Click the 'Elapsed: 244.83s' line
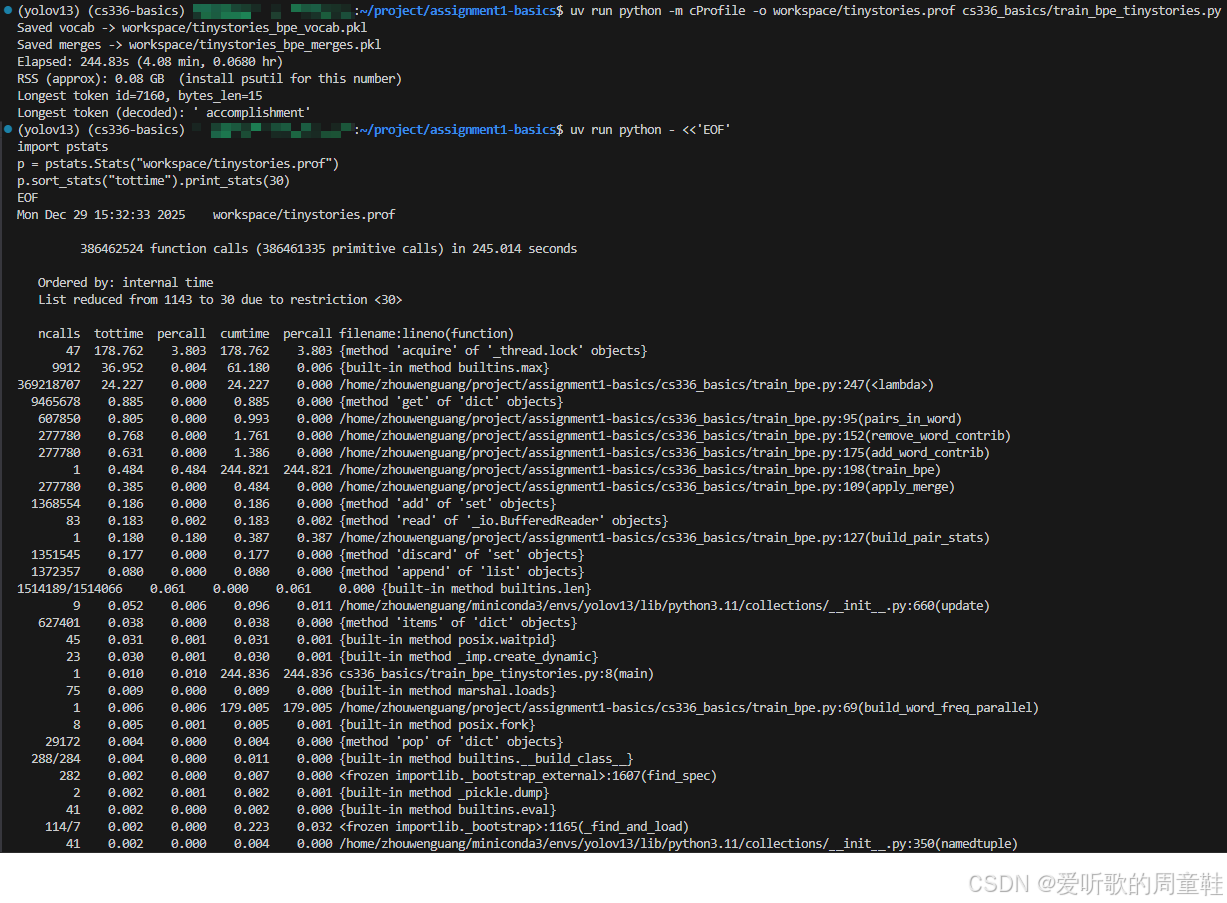Viewport: 1227px width, 903px height. 150,62
